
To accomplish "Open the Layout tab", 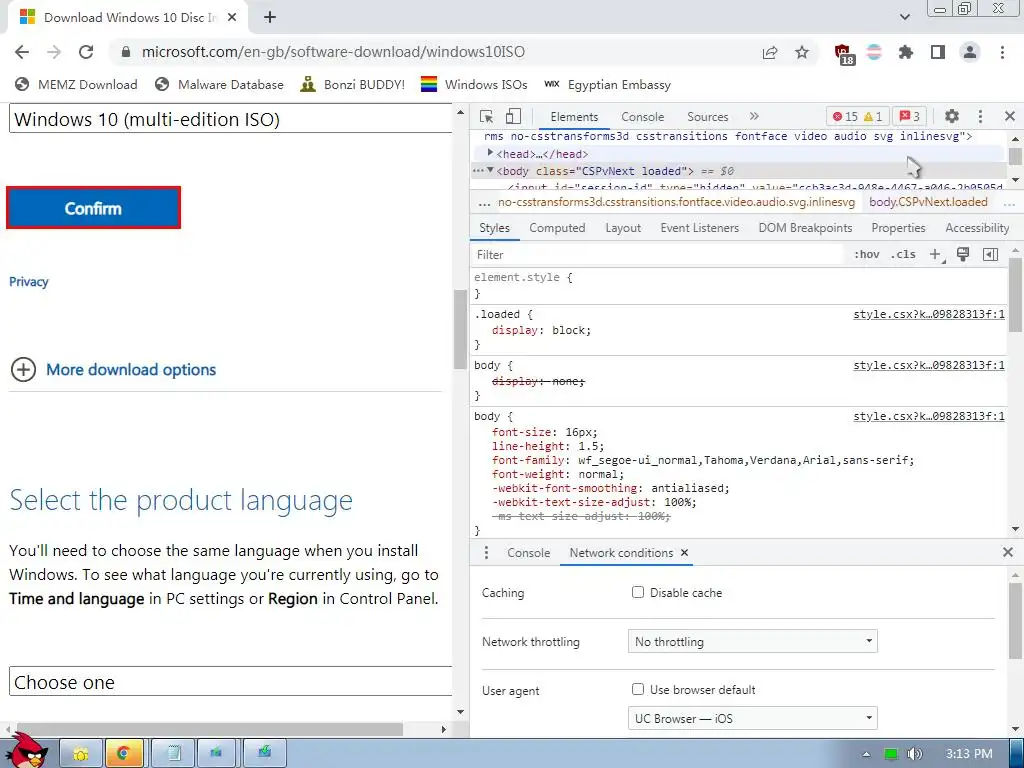I will pos(623,228).
